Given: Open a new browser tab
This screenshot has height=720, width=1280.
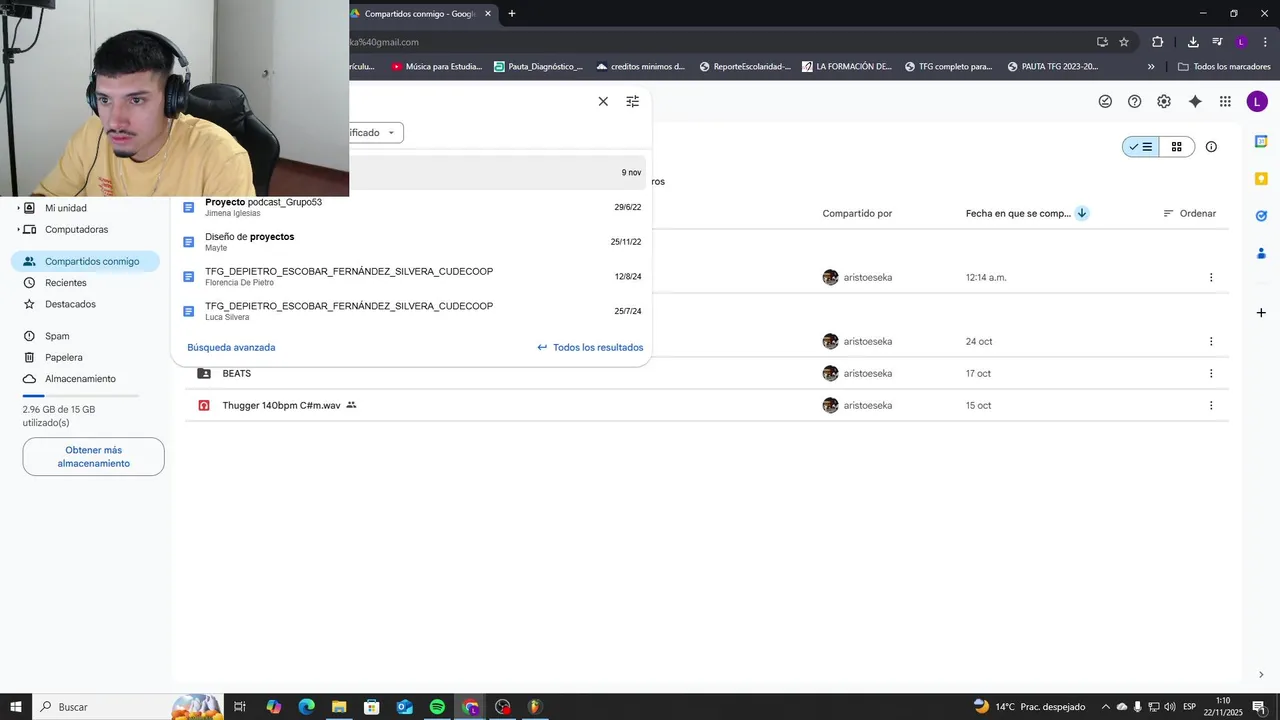Looking at the screenshot, I should [512, 13].
